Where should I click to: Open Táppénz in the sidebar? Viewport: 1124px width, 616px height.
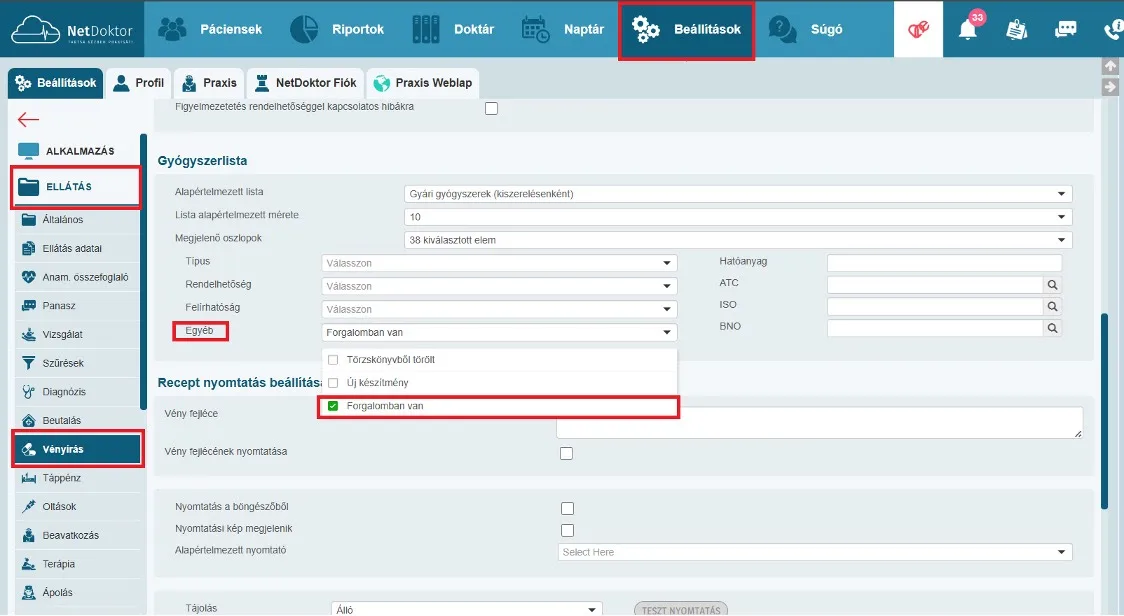(x=77, y=478)
